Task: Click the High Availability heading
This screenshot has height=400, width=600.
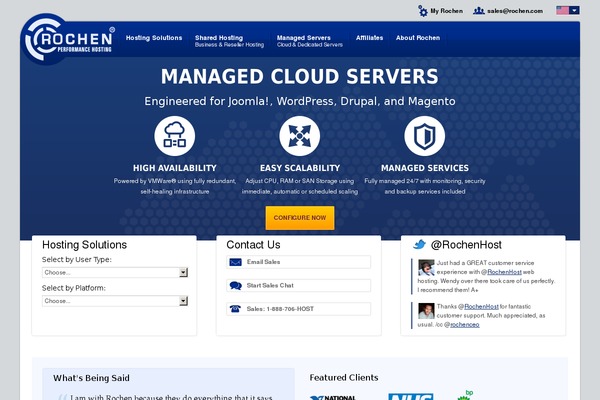Action: [x=174, y=168]
